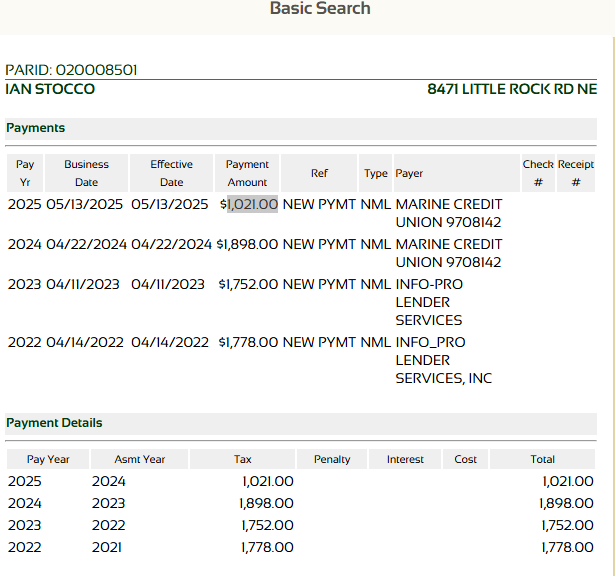This screenshot has width=615, height=576.
Task: Click the Receipt # column header
Action: click(x=576, y=173)
